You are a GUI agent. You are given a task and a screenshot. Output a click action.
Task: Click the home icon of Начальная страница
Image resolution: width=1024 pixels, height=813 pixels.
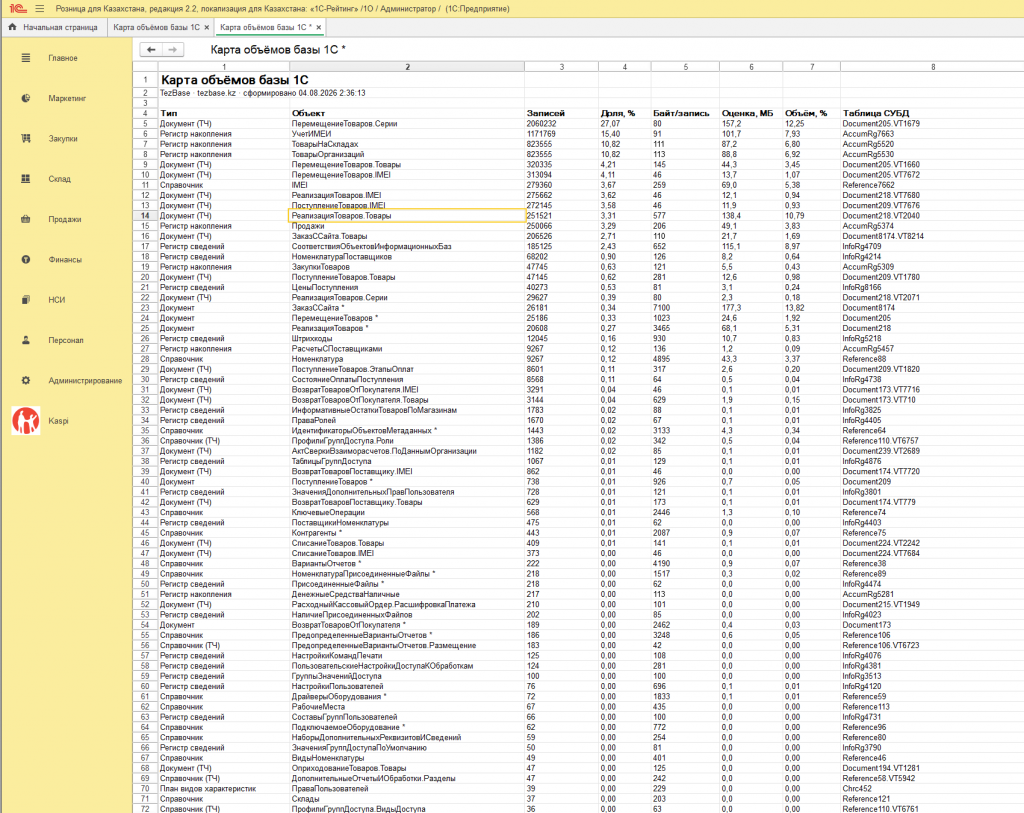point(12,27)
